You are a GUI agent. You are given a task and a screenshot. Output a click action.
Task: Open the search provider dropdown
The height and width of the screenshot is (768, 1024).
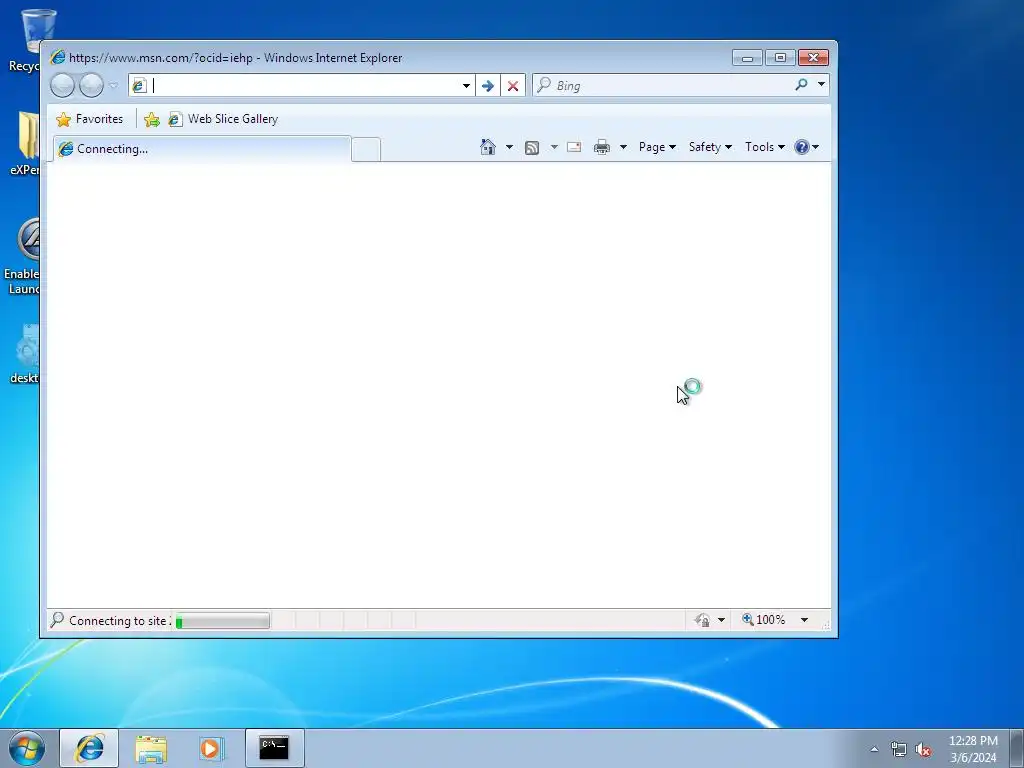tap(822, 85)
